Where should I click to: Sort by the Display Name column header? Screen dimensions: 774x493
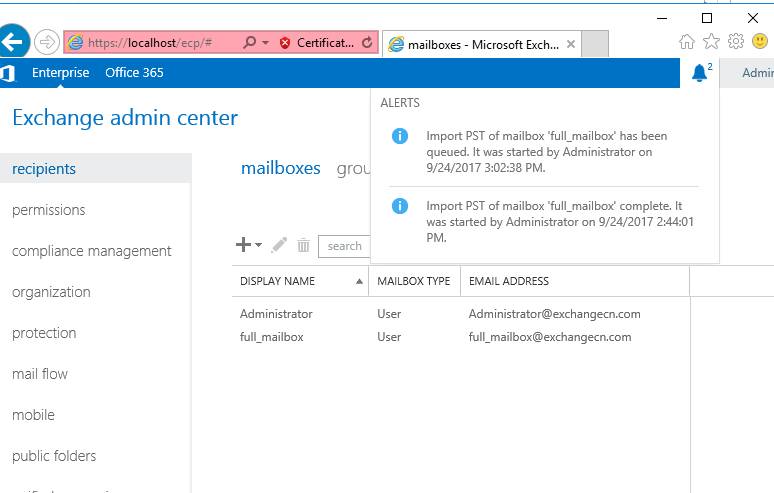tap(278, 281)
